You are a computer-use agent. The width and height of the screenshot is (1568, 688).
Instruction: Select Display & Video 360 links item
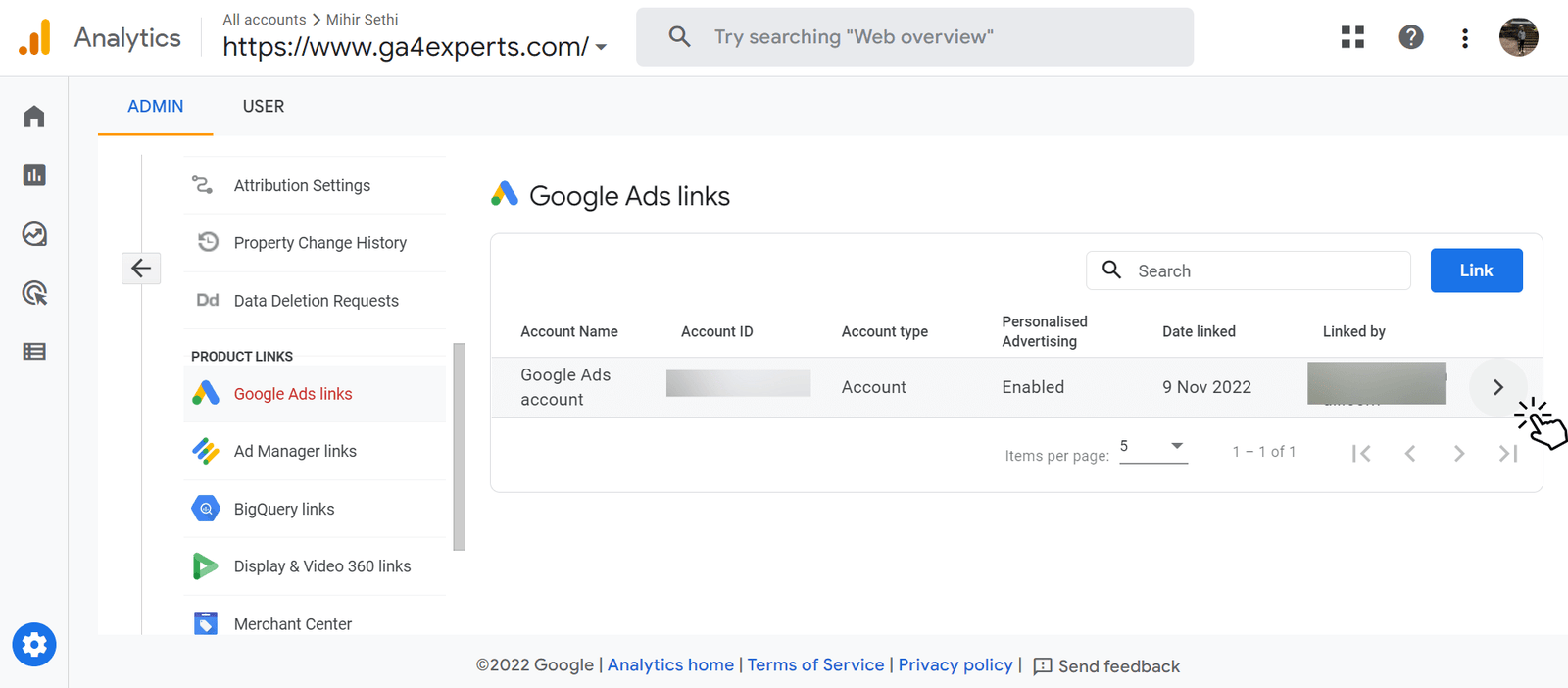[x=315, y=566]
